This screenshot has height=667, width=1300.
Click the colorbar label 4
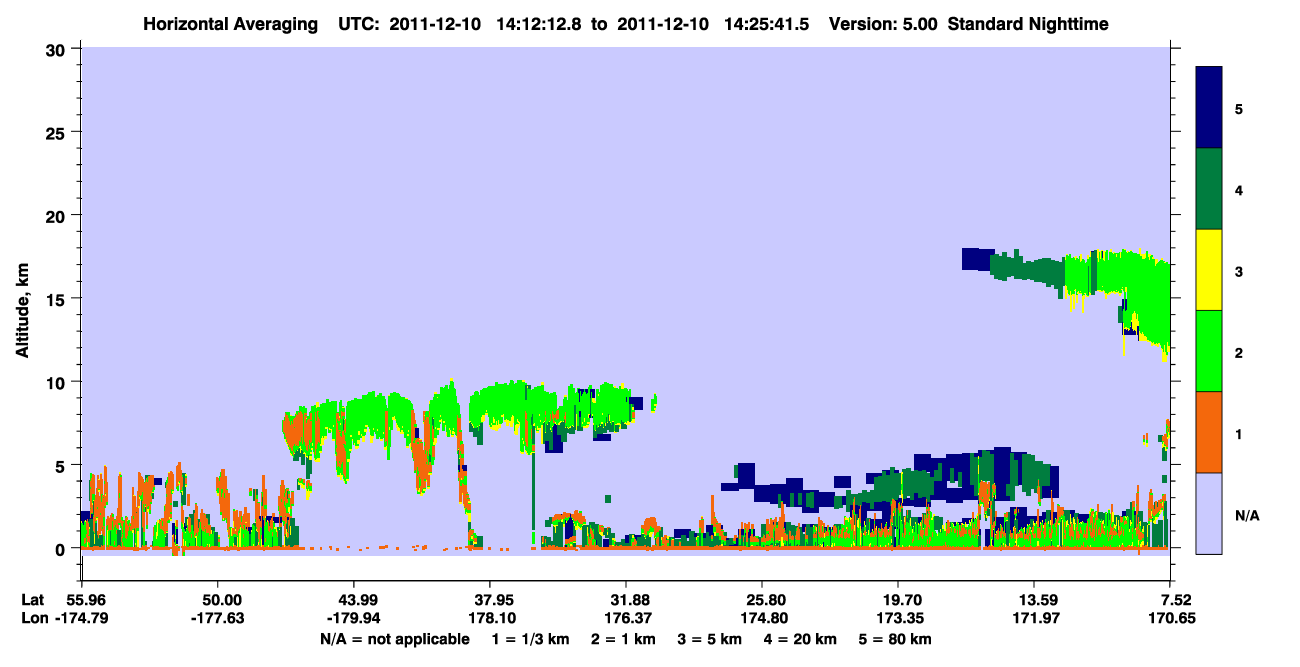click(x=1239, y=189)
